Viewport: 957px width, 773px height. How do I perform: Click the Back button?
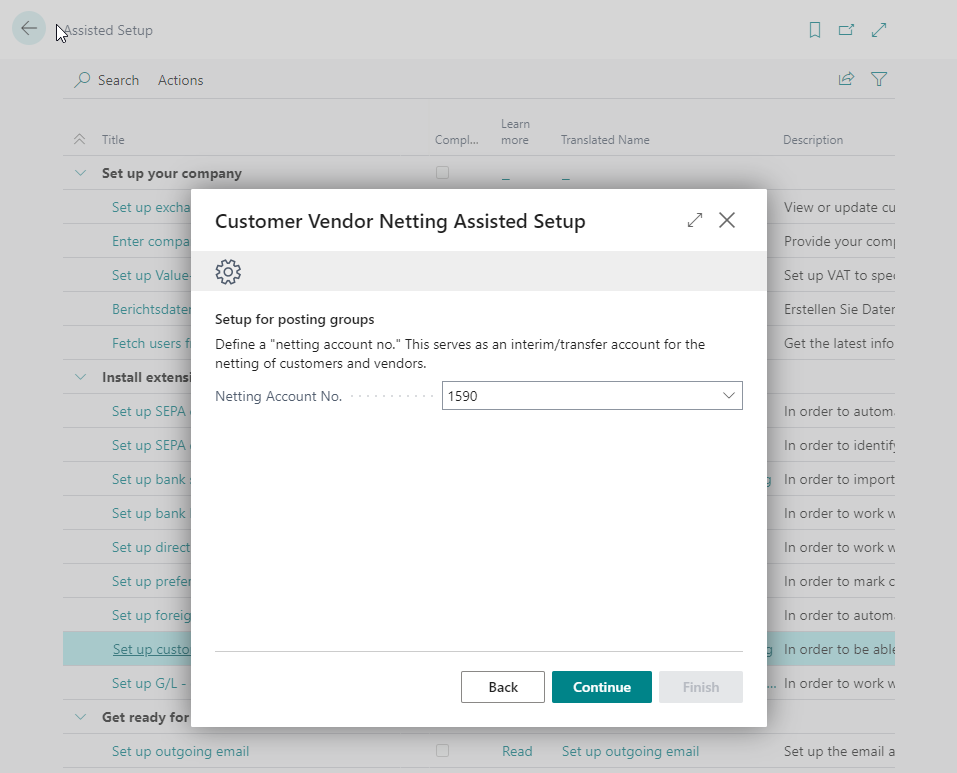point(502,687)
